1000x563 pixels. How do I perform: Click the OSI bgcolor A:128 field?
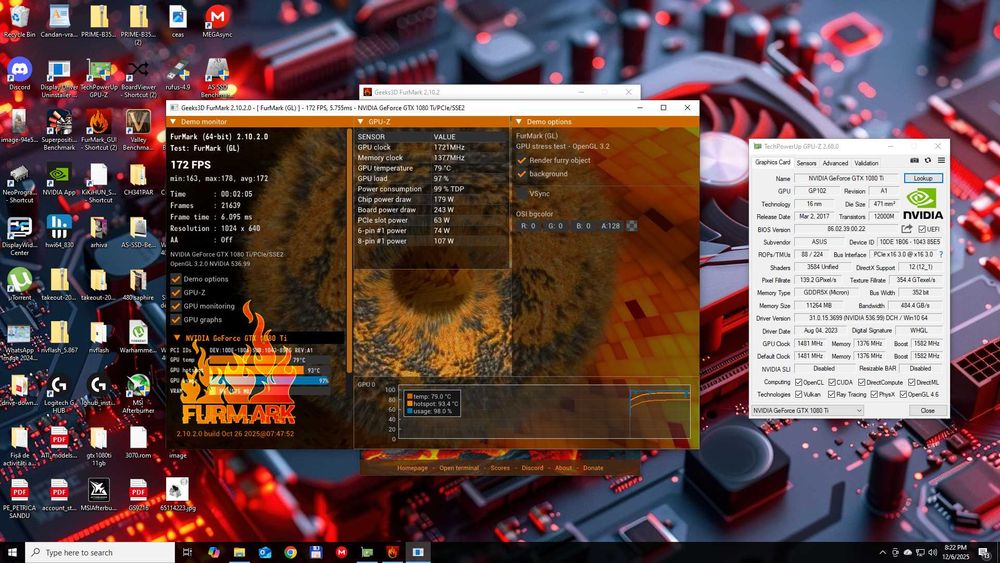click(x=610, y=226)
